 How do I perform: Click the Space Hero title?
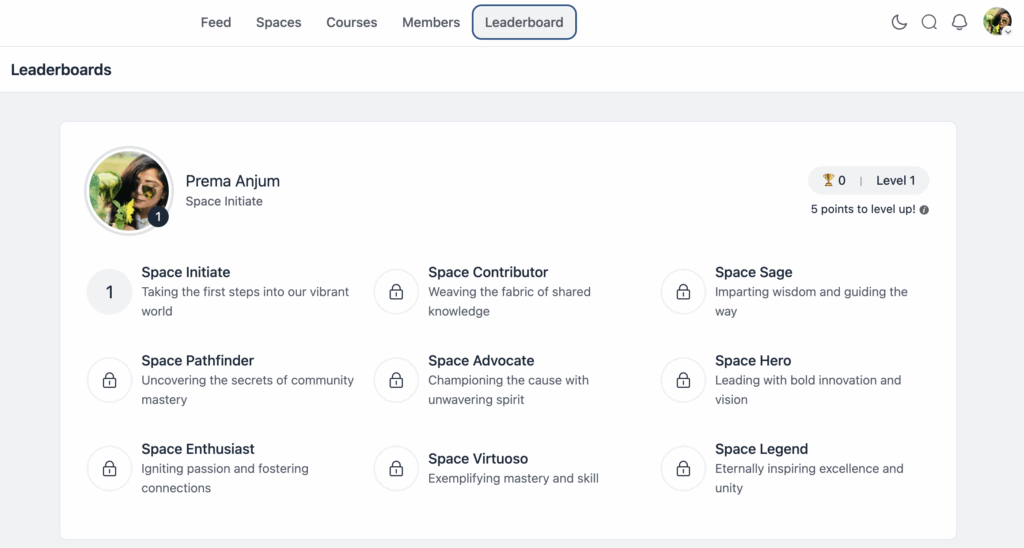click(x=752, y=360)
